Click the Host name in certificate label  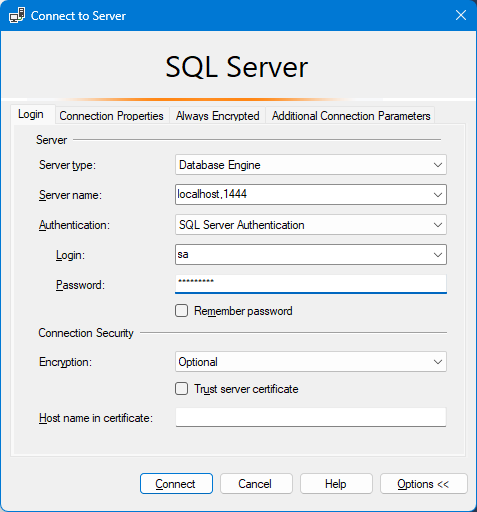click(96, 418)
